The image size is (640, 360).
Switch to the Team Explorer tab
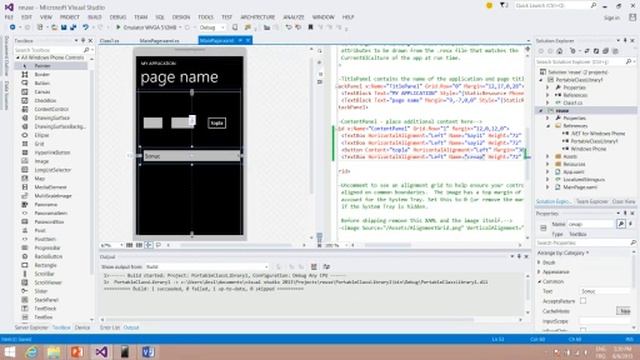[x=592, y=202]
